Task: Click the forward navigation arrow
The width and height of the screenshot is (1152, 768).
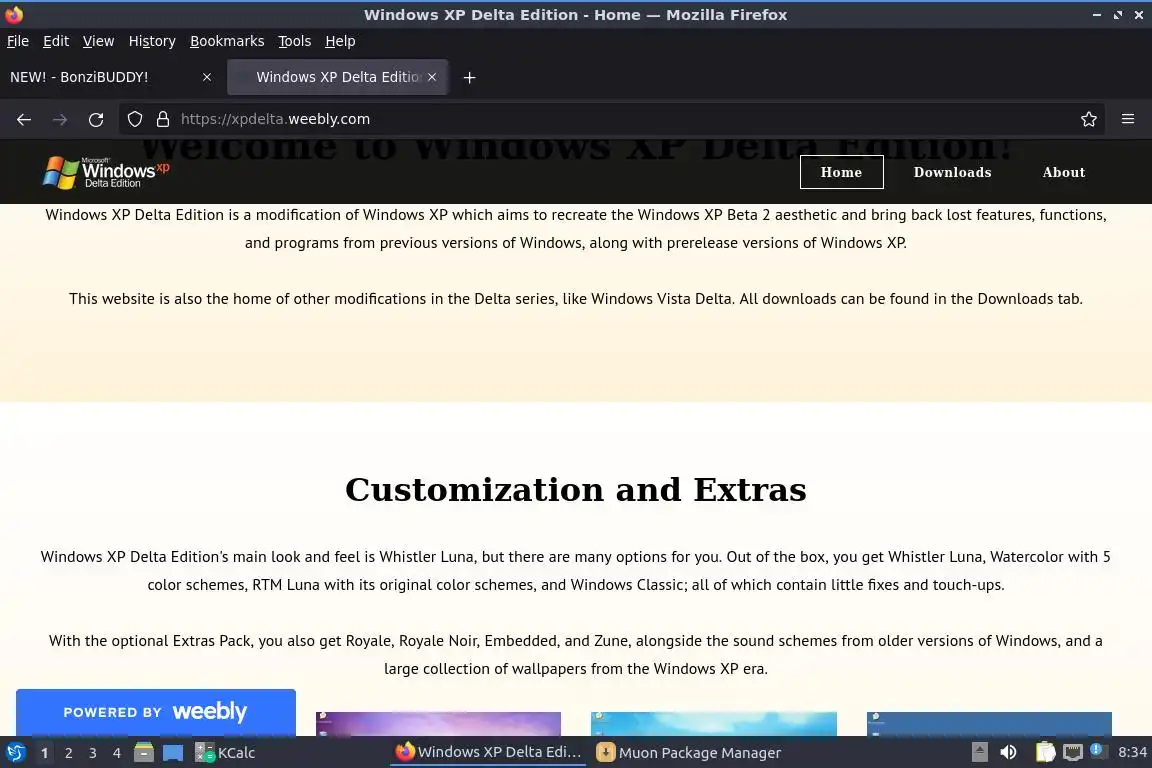Action: coord(60,119)
